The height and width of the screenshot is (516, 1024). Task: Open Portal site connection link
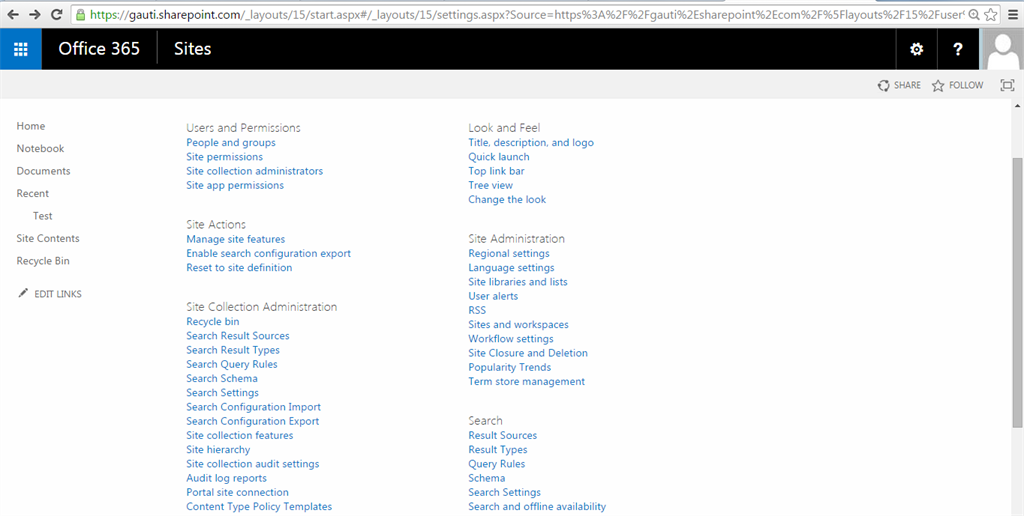pyautogui.click(x=238, y=492)
